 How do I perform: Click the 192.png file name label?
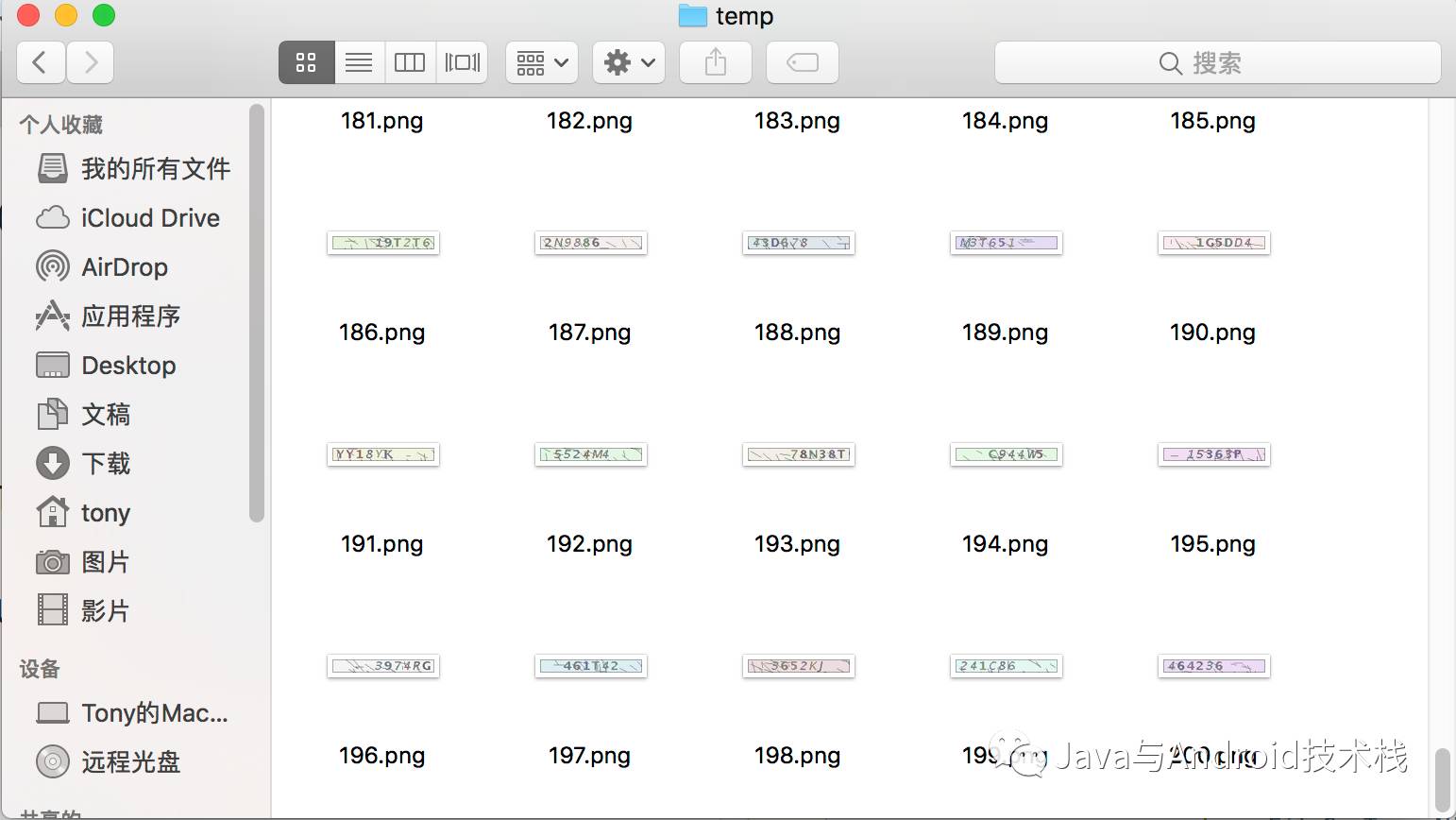pos(590,545)
